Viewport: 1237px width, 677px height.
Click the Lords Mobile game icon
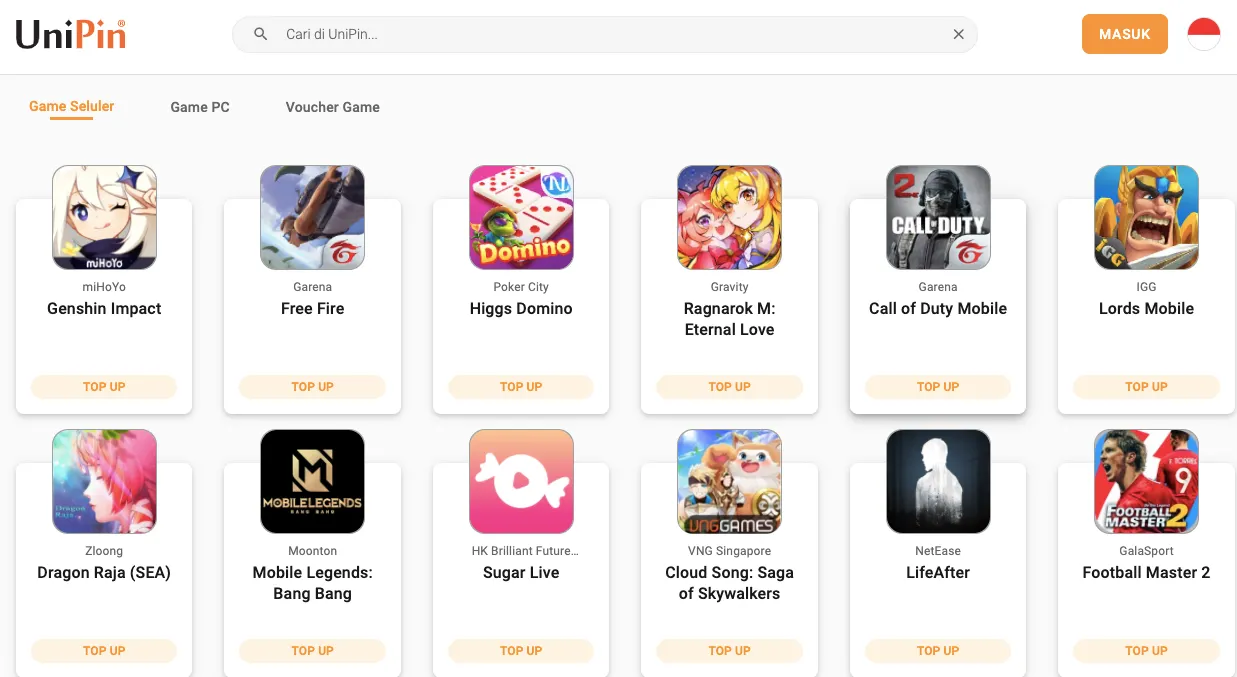pos(1146,217)
